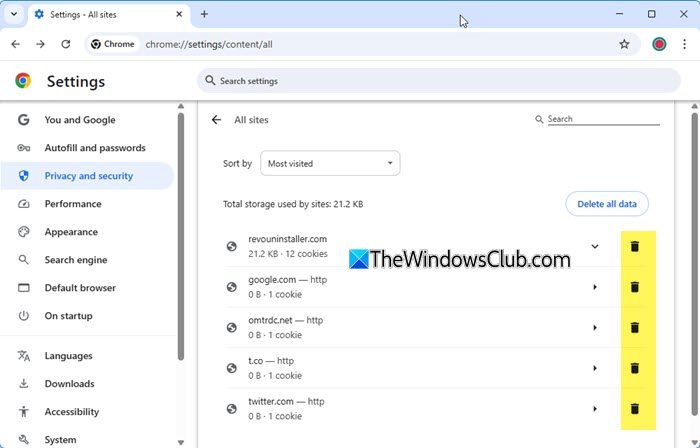Click the browser back arrow
The height and width of the screenshot is (448, 700).
(16, 44)
